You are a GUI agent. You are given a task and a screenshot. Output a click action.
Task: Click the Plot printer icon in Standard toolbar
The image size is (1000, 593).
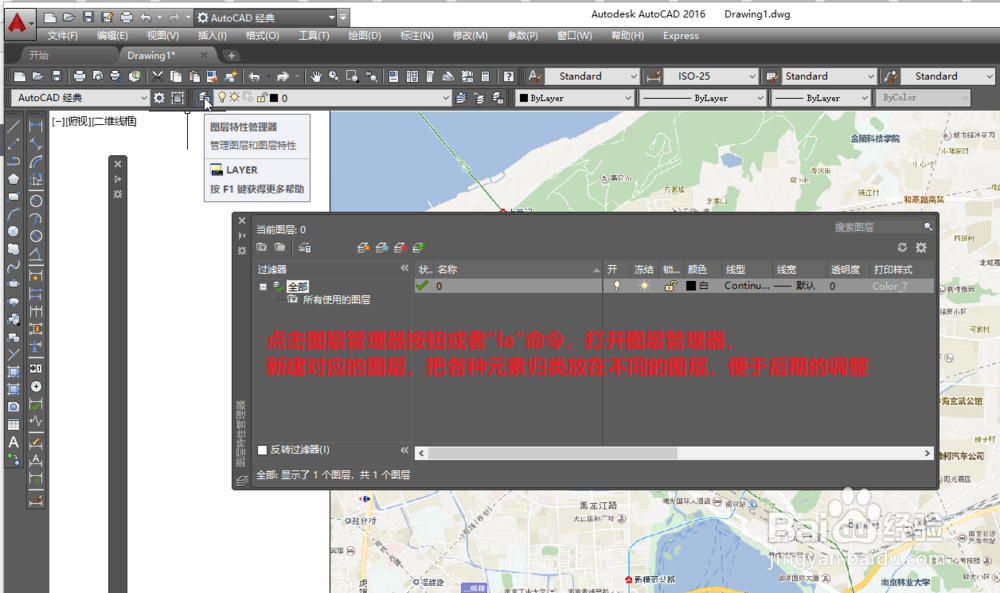click(x=79, y=77)
